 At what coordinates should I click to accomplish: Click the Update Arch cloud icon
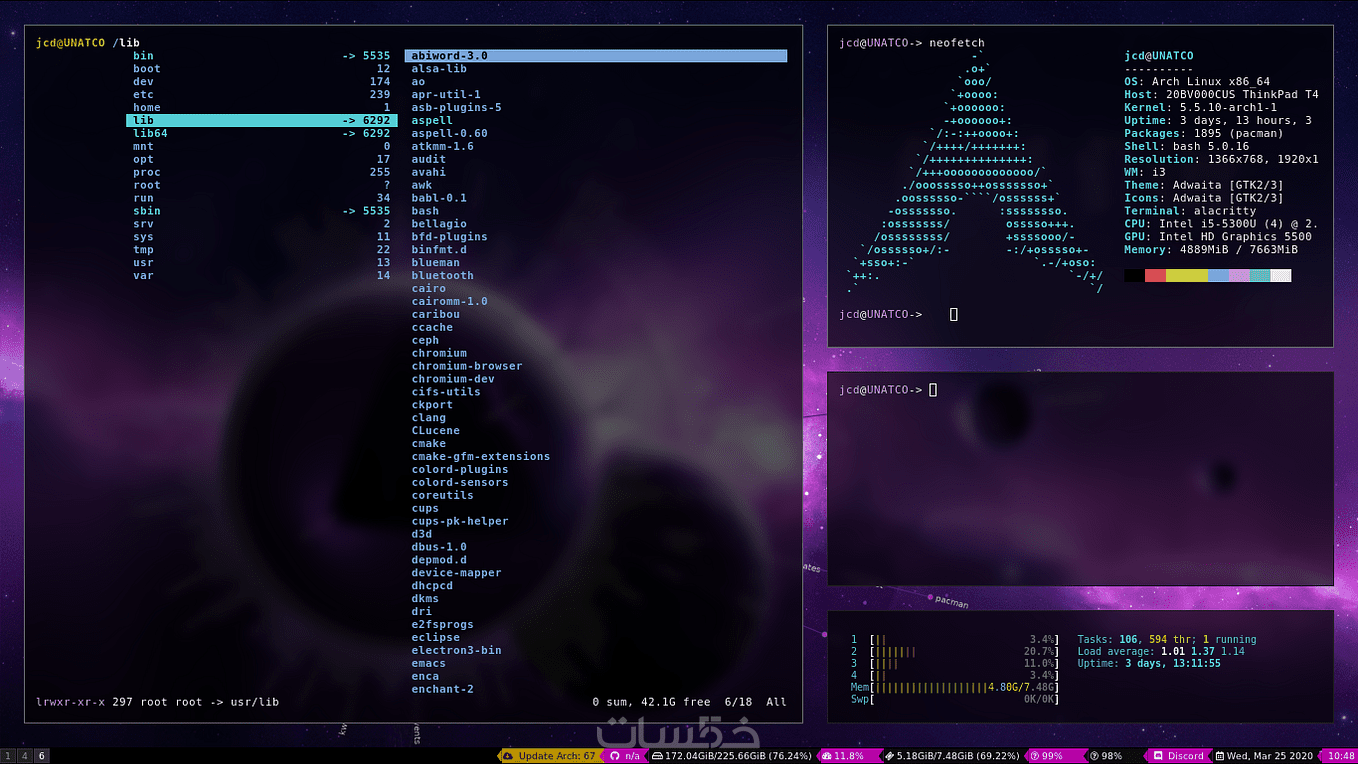(509, 756)
